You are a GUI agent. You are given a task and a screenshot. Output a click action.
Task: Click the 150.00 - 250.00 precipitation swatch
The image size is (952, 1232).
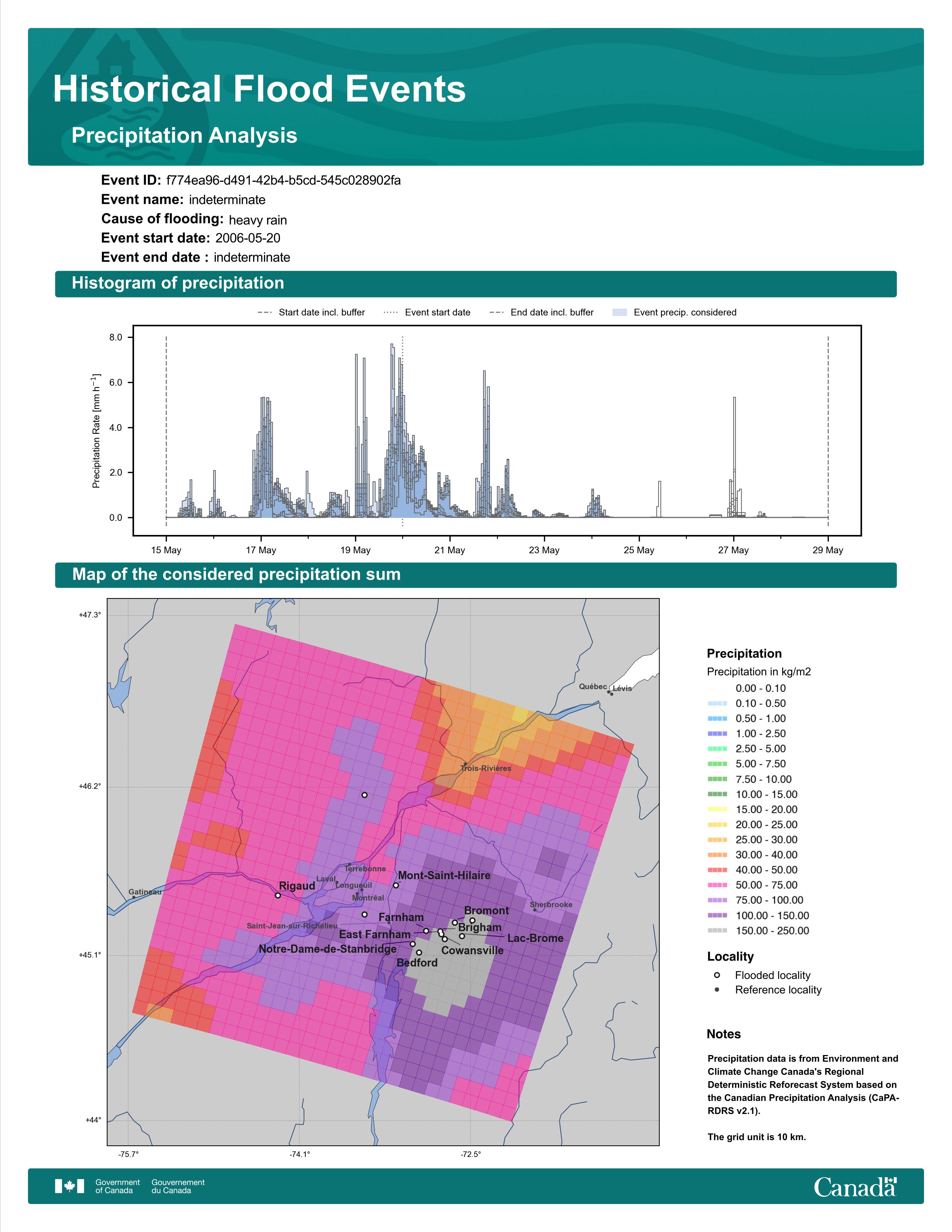[x=717, y=931]
